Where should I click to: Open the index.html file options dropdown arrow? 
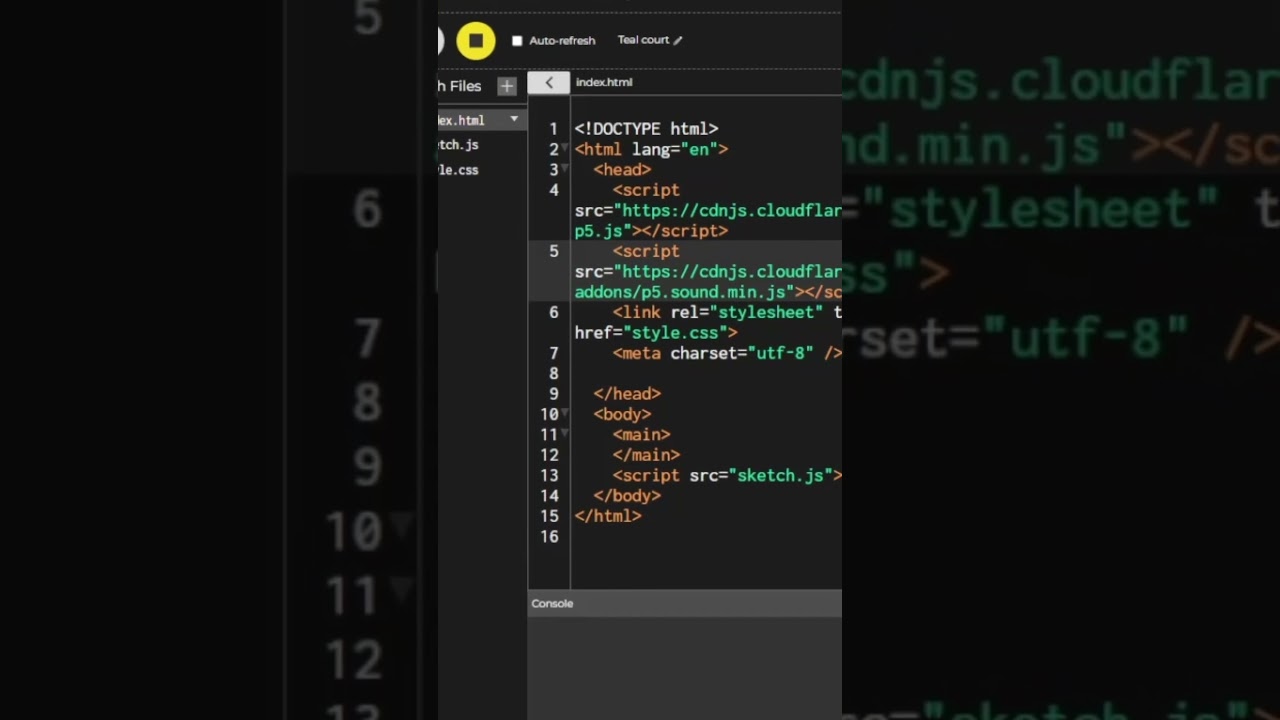(514, 119)
